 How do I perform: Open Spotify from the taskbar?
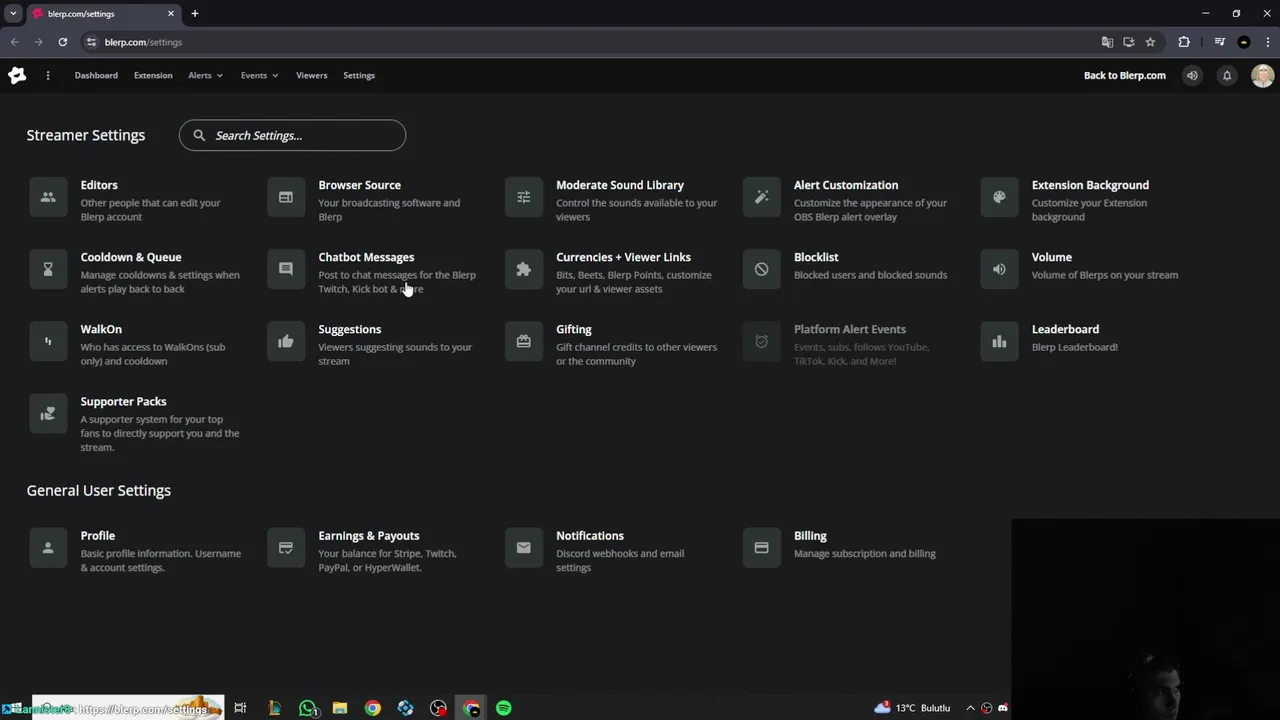pos(504,708)
